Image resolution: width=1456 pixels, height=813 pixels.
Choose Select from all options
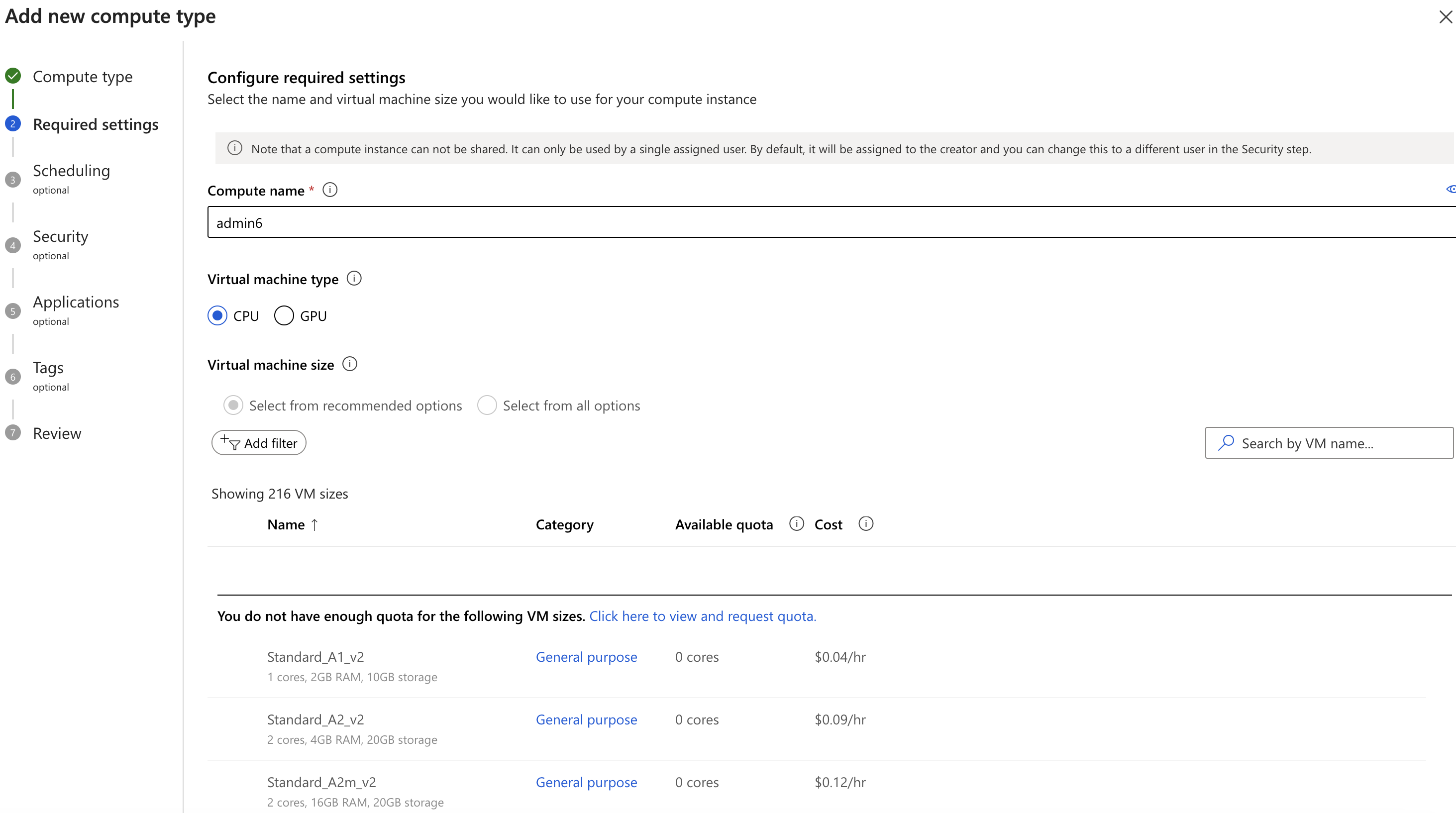point(487,405)
